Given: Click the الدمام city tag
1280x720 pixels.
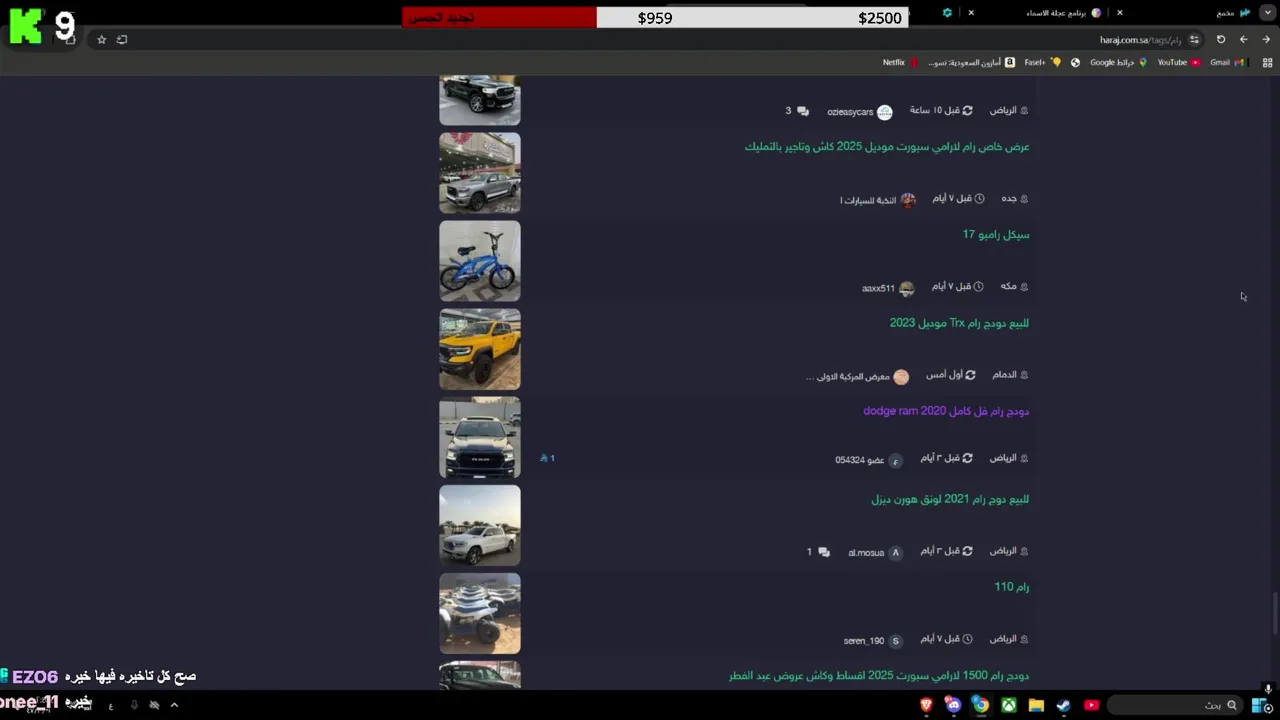Looking at the screenshot, I should [1010, 374].
